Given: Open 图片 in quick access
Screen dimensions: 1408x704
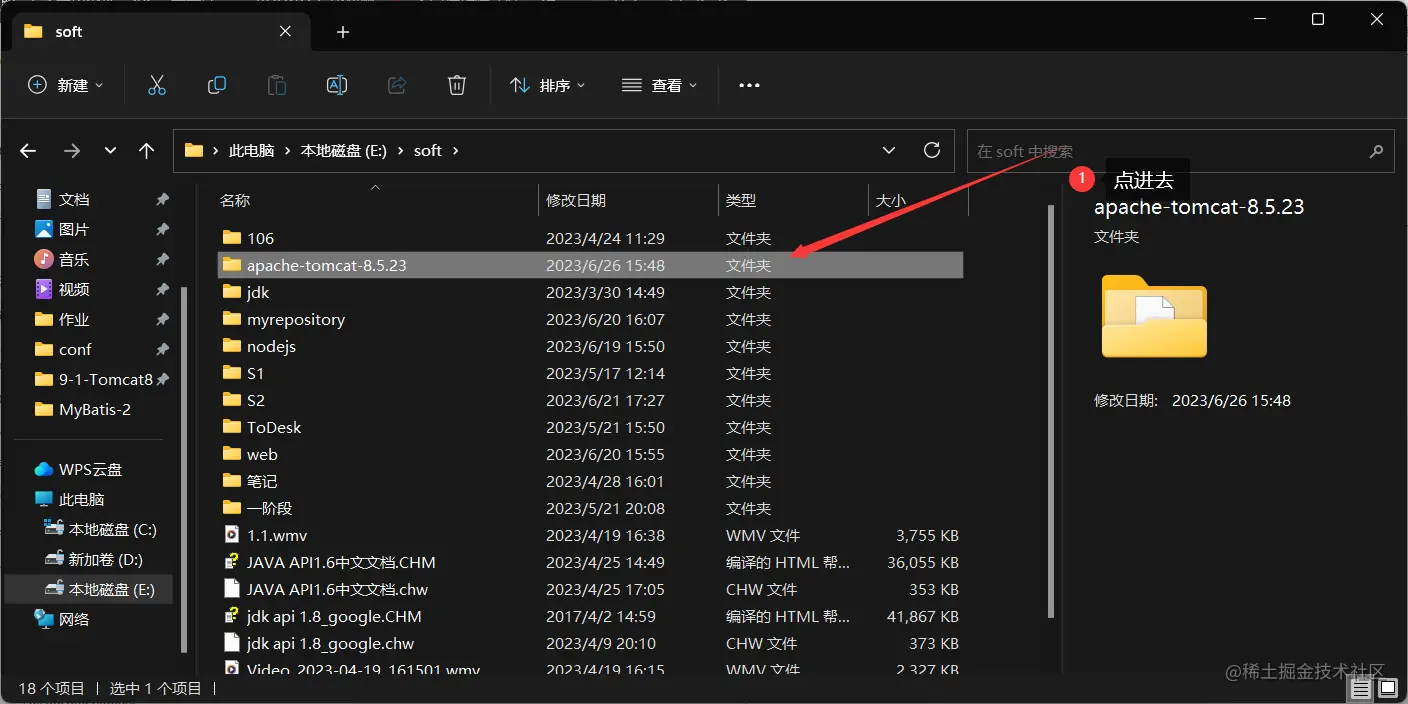Looking at the screenshot, I should 74,229.
